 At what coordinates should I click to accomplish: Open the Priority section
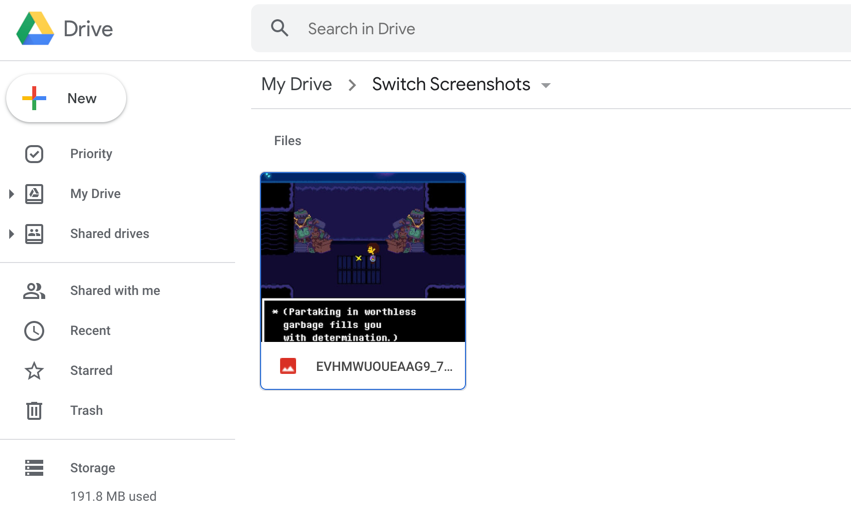91,154
